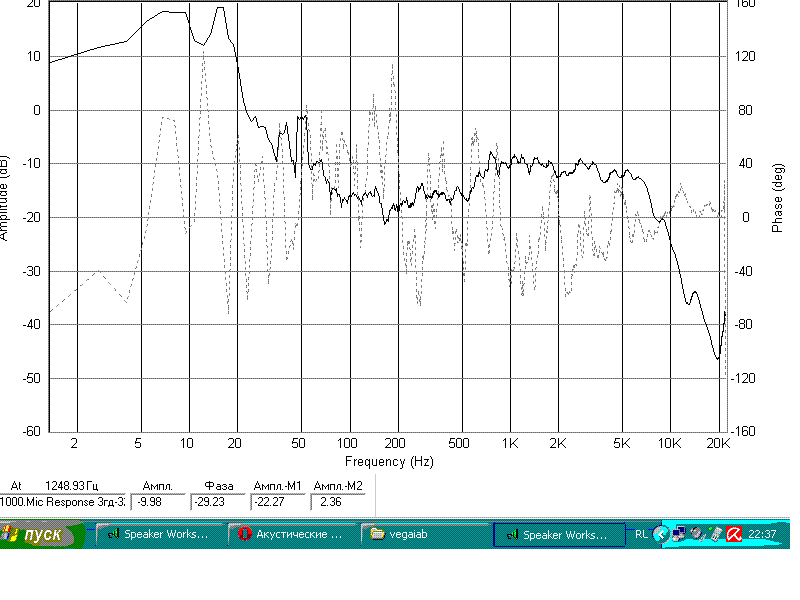The image size is (800, 600).
Task: Click the Mic Response curve name field
Action: pos(62,502)
